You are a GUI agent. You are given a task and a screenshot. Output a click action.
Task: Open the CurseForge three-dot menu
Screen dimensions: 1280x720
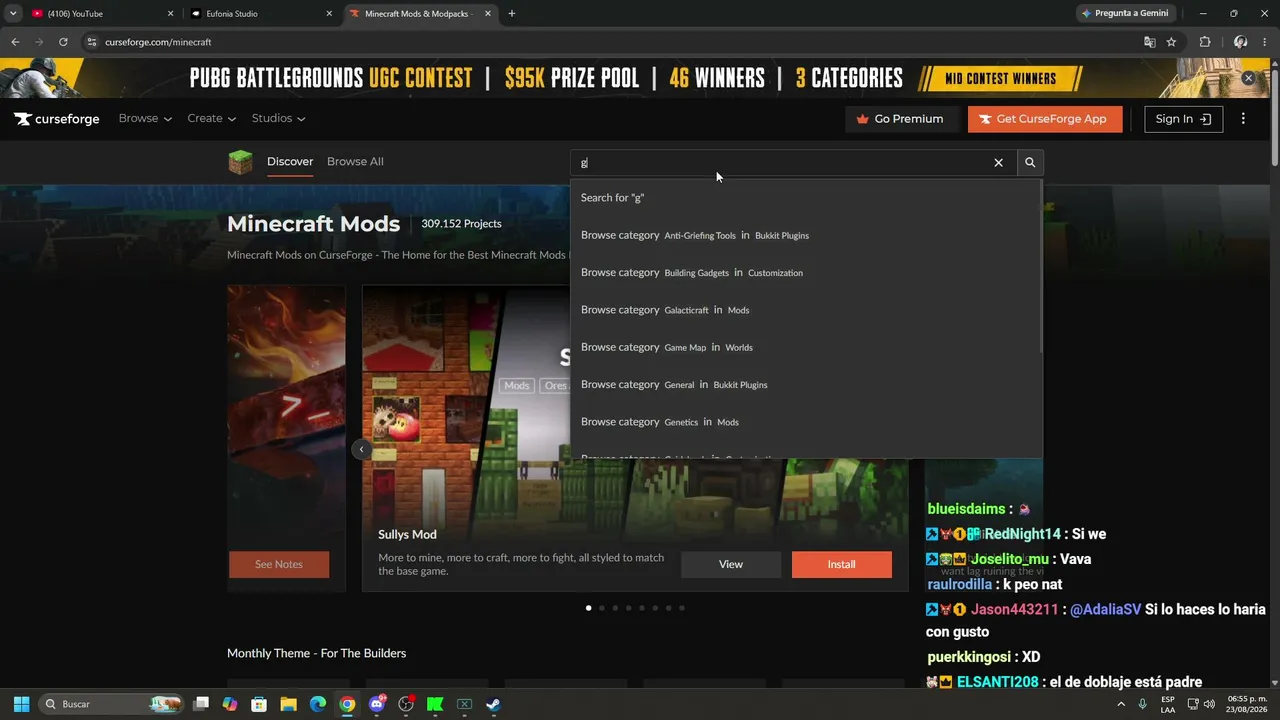(1243, 119)
